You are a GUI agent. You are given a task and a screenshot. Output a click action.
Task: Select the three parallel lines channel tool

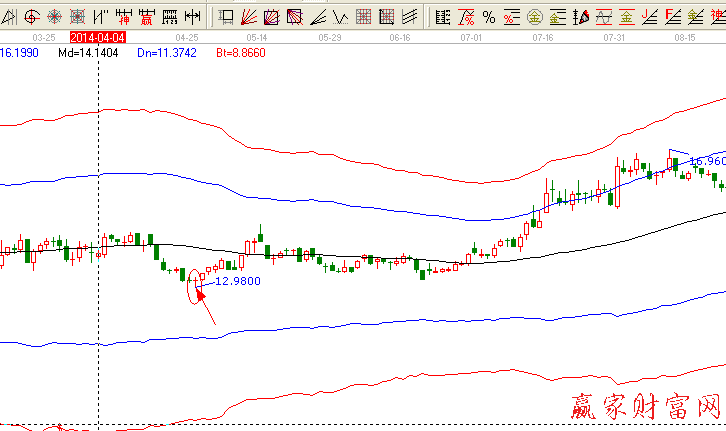click(409, 17)
